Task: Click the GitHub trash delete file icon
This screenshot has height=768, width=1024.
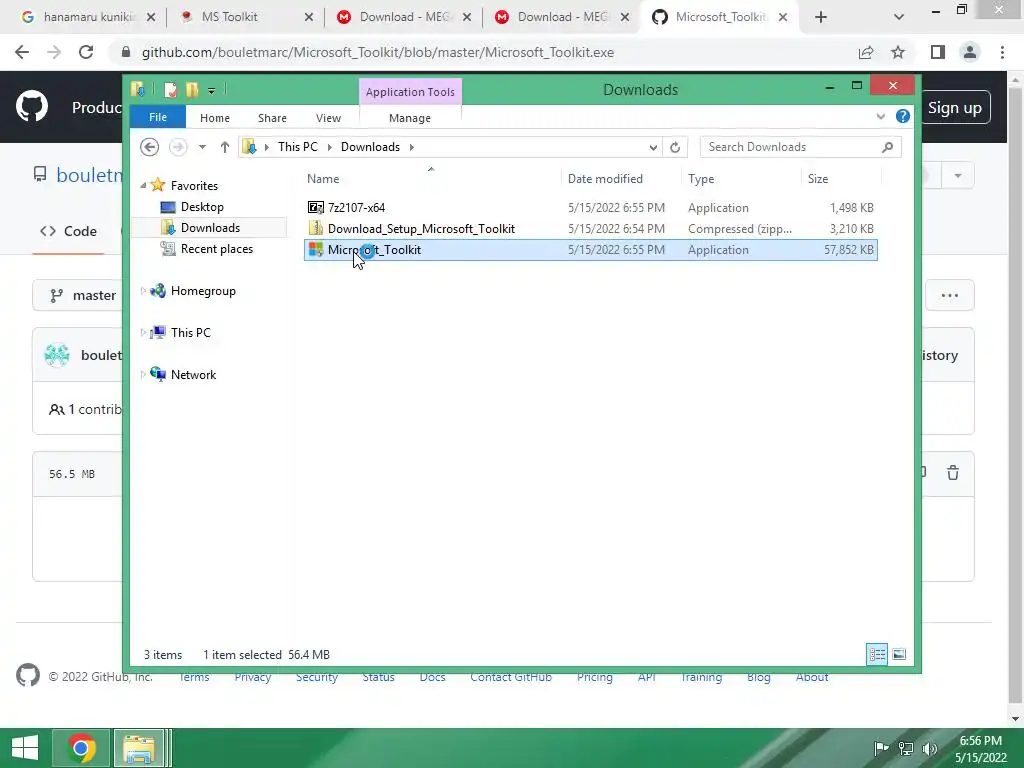Action: (953, 473)
